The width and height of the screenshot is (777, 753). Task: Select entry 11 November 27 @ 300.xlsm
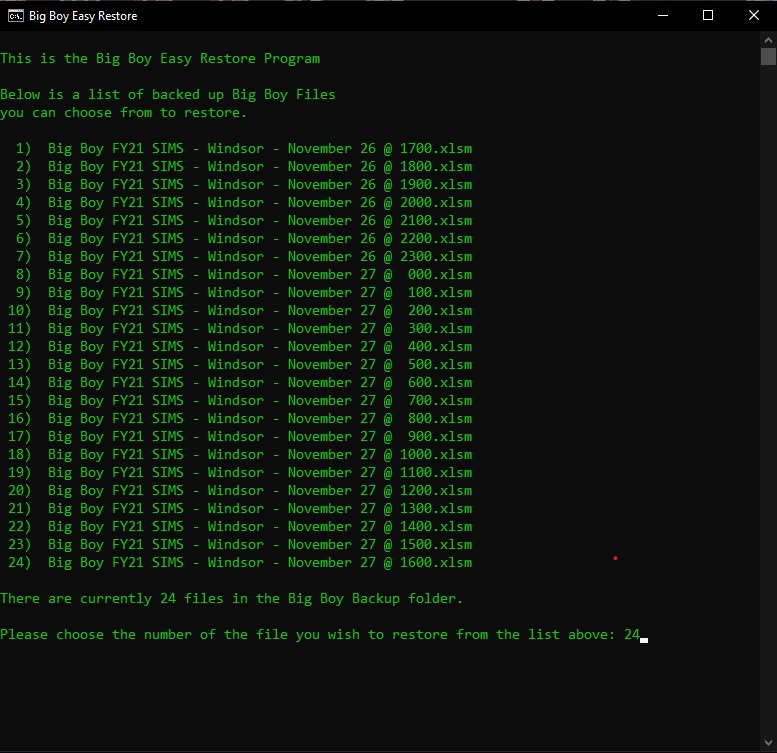[240, 328]
